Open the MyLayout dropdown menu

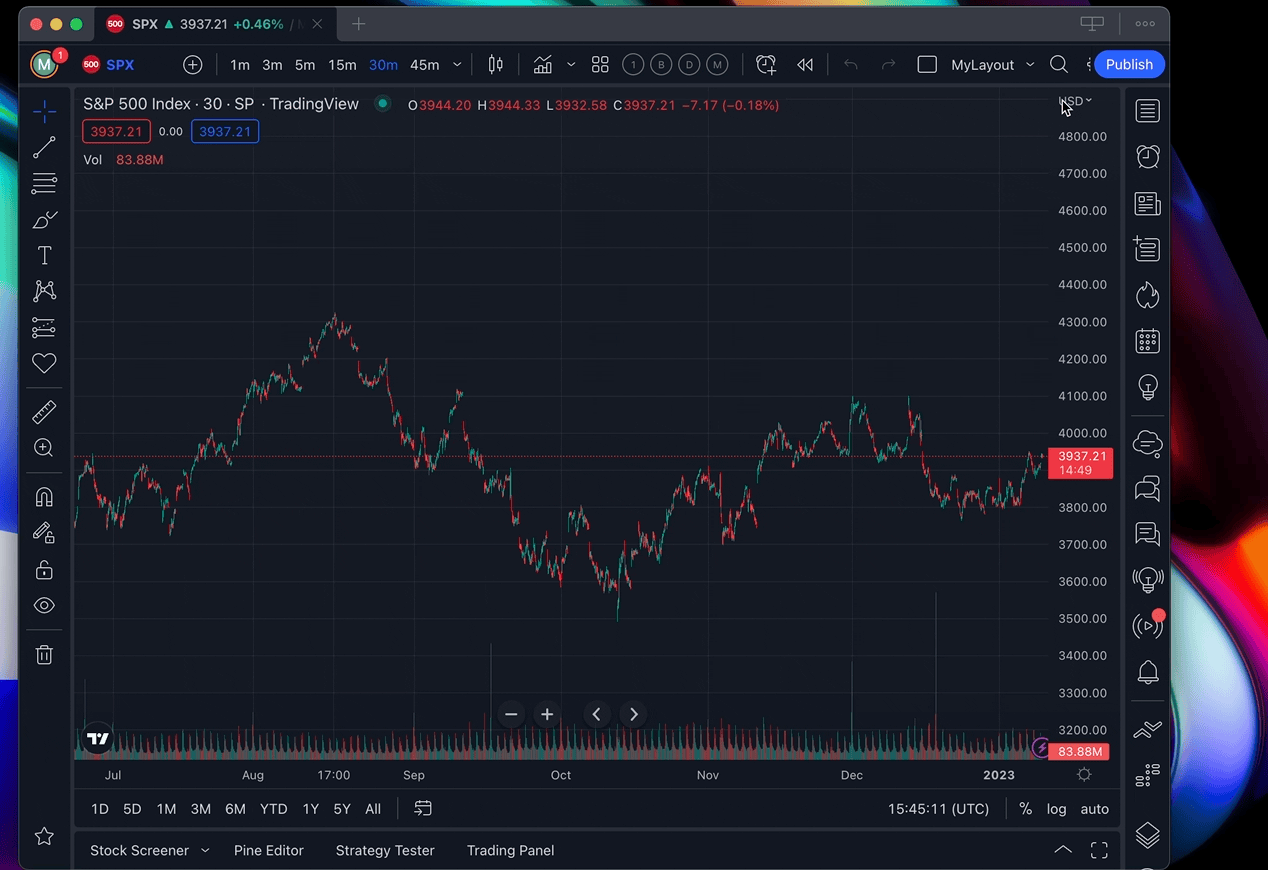pyautogui.click(x=1030, y=65)
